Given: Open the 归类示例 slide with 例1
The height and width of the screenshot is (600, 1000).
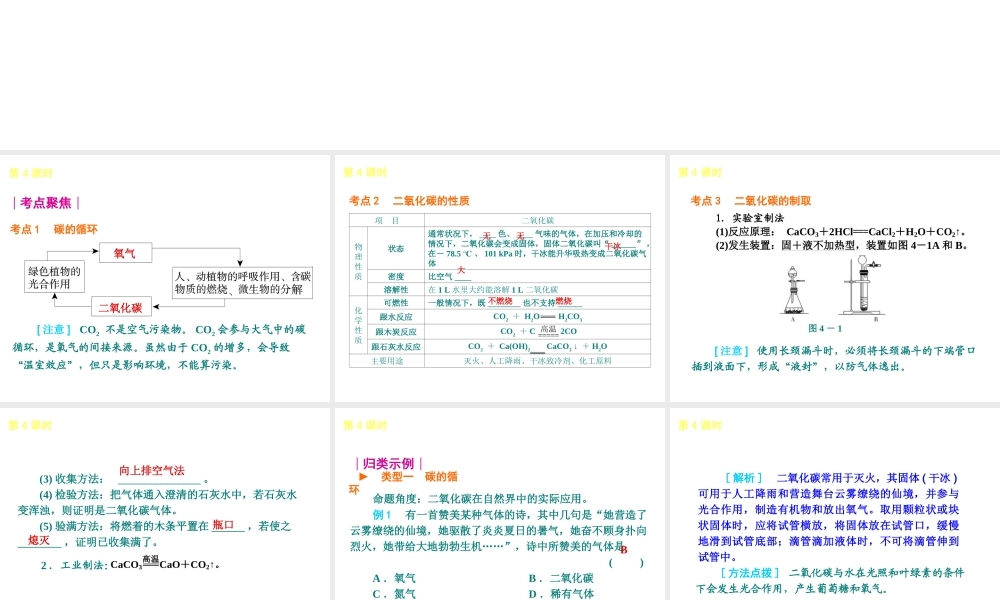Looking at the screenshot, I should click(x=499, y=504).
